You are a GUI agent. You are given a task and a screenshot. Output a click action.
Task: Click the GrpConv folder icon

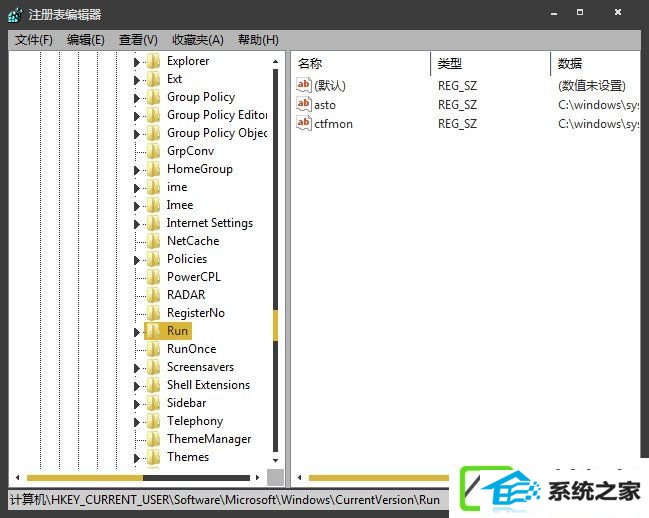click(154, 151)
